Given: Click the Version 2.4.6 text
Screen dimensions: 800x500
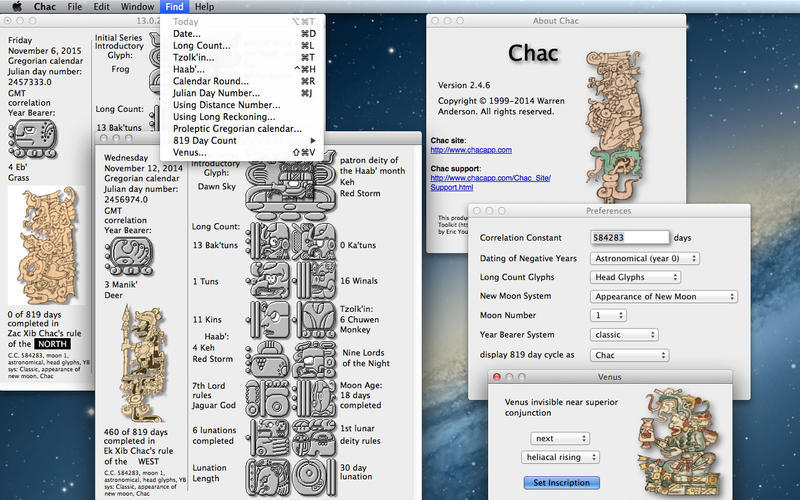Looking at the screenshot, I should pos(464,85).
